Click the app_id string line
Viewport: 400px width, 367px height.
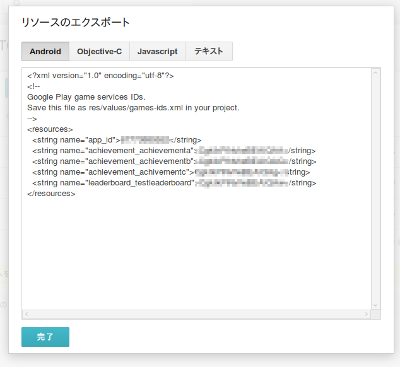coord(117,140)
